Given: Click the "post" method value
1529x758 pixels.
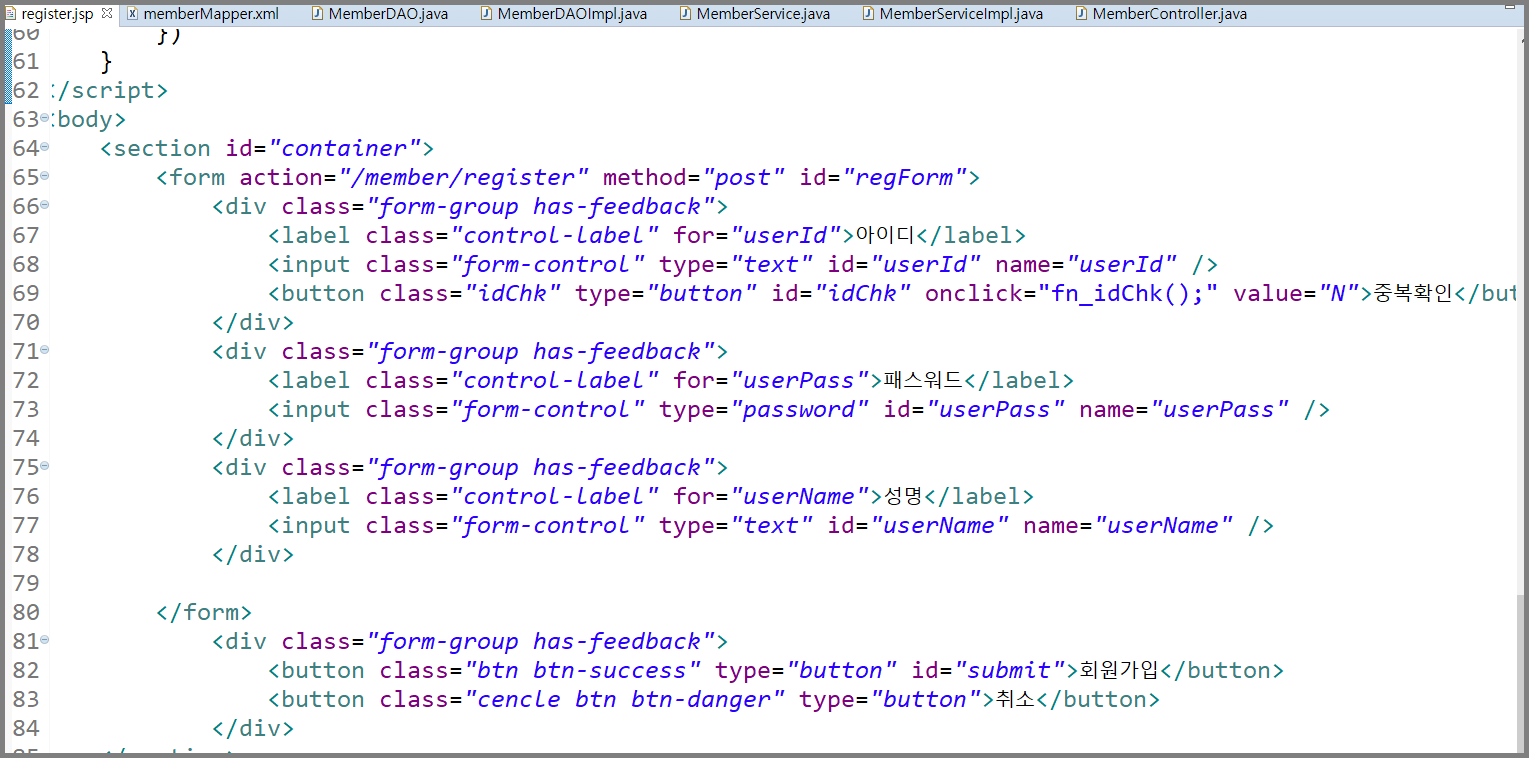Looking at the screenshot, I should click(744, 178).
